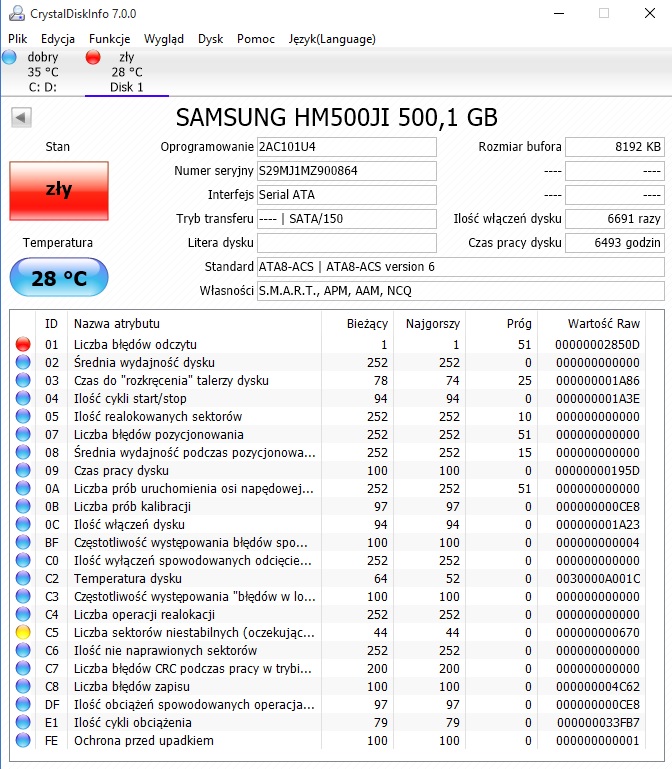Click the blue dot for attribute 09 row

point(23,470)
